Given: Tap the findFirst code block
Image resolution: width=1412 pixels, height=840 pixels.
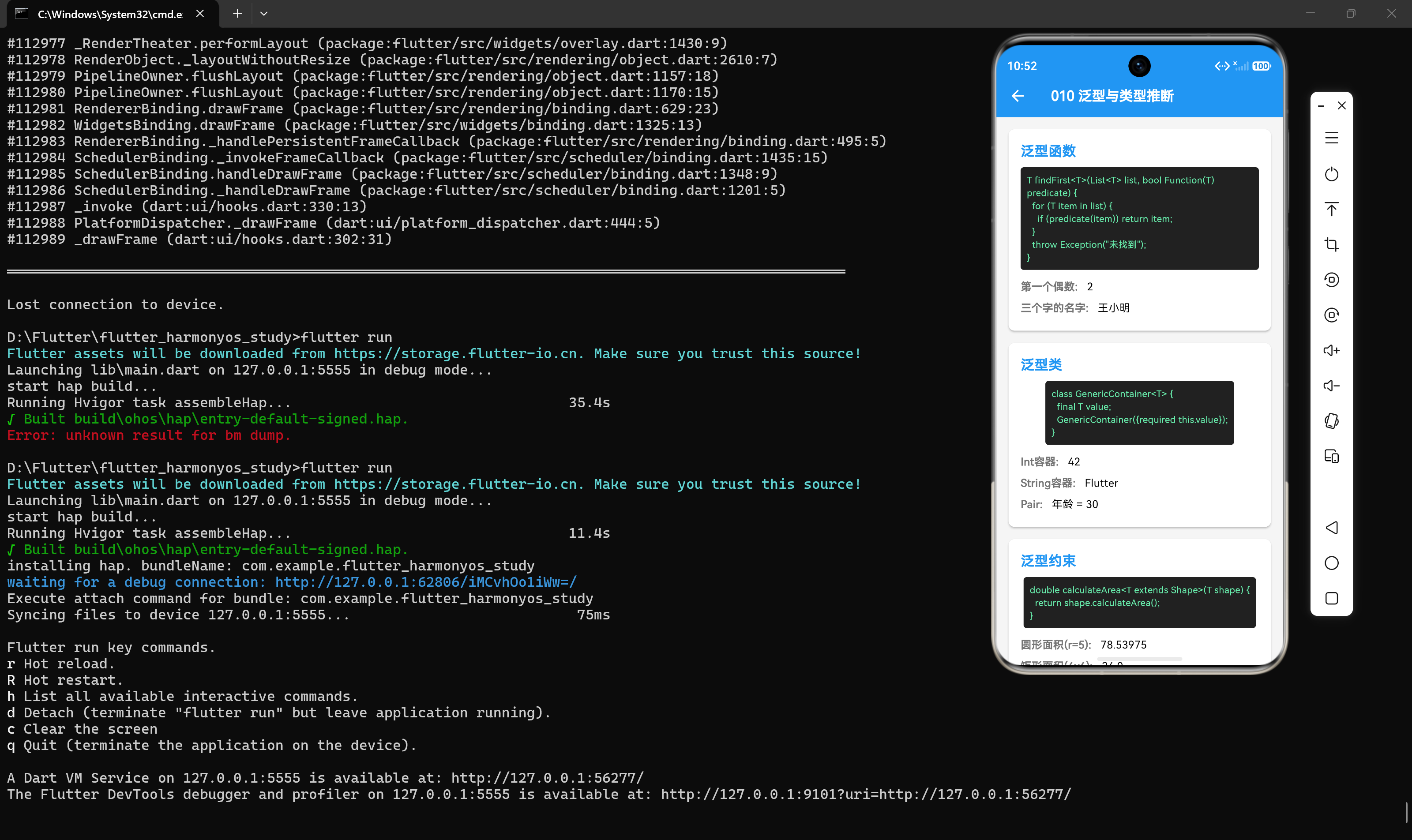Looking at the screenshot, I should (1139, 218).
